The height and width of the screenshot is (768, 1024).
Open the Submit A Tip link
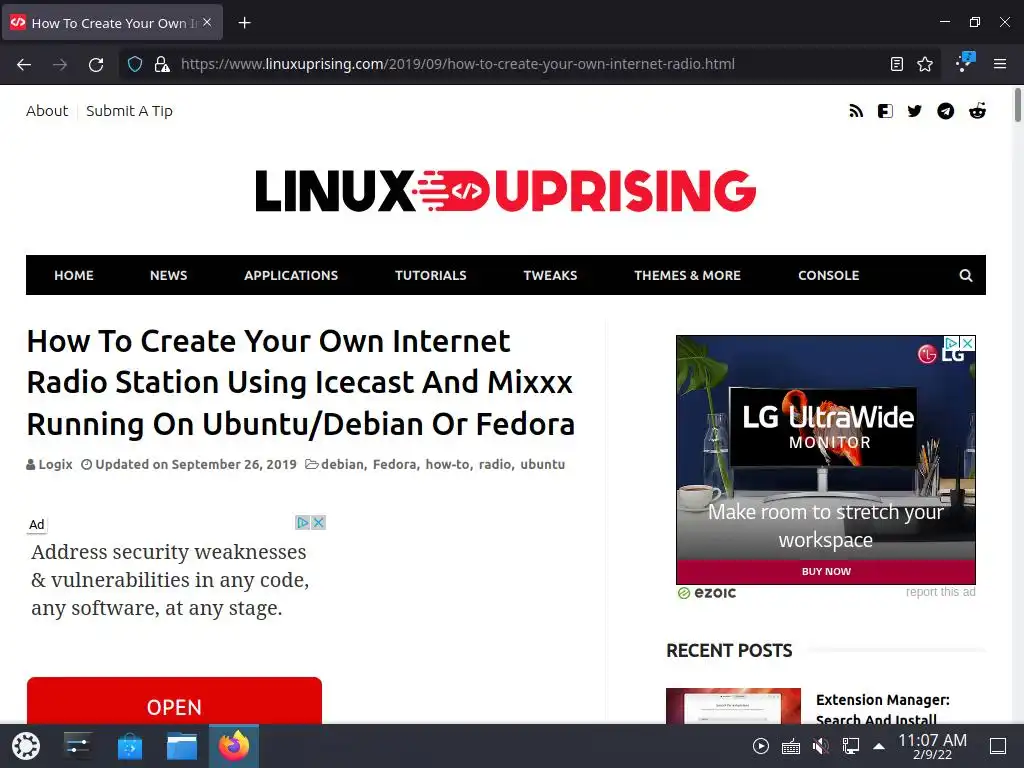coord(129,111)
